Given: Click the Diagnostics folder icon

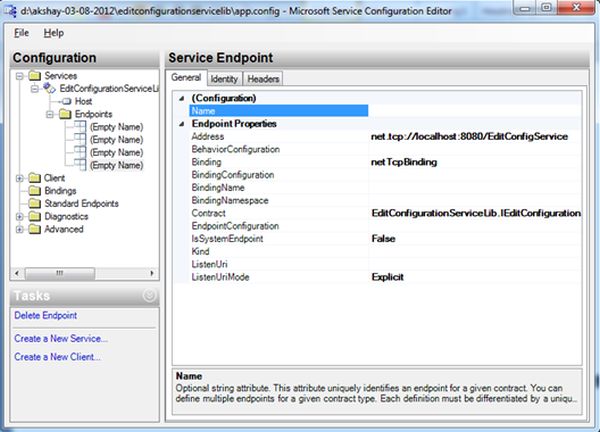Looking at the screenshot, I should 34,216.
